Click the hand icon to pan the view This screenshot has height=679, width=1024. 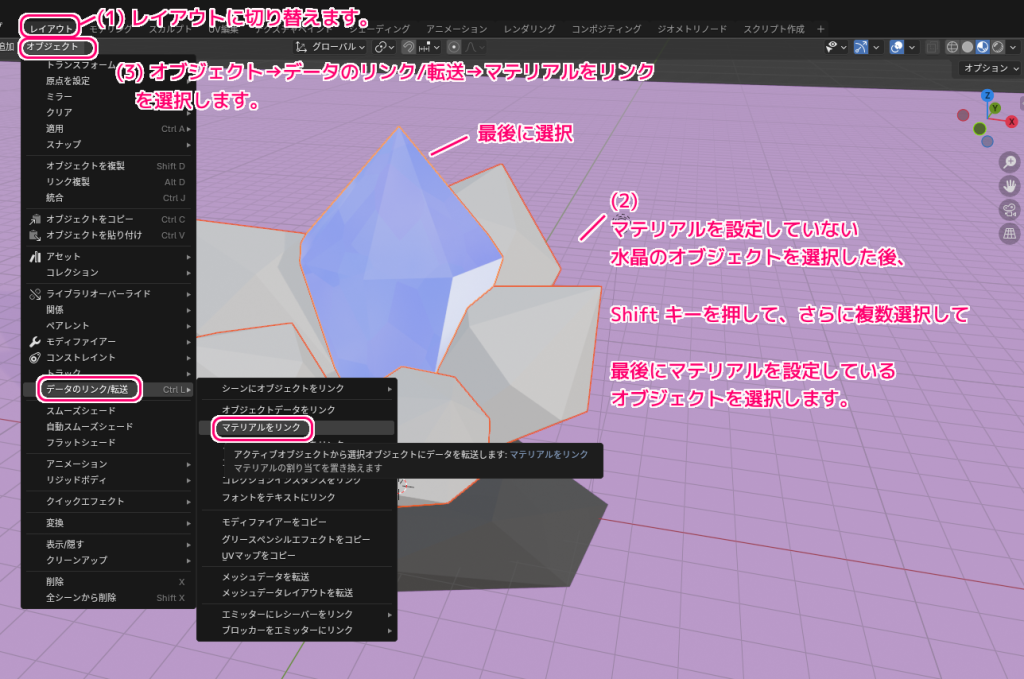coord(1008,185)
